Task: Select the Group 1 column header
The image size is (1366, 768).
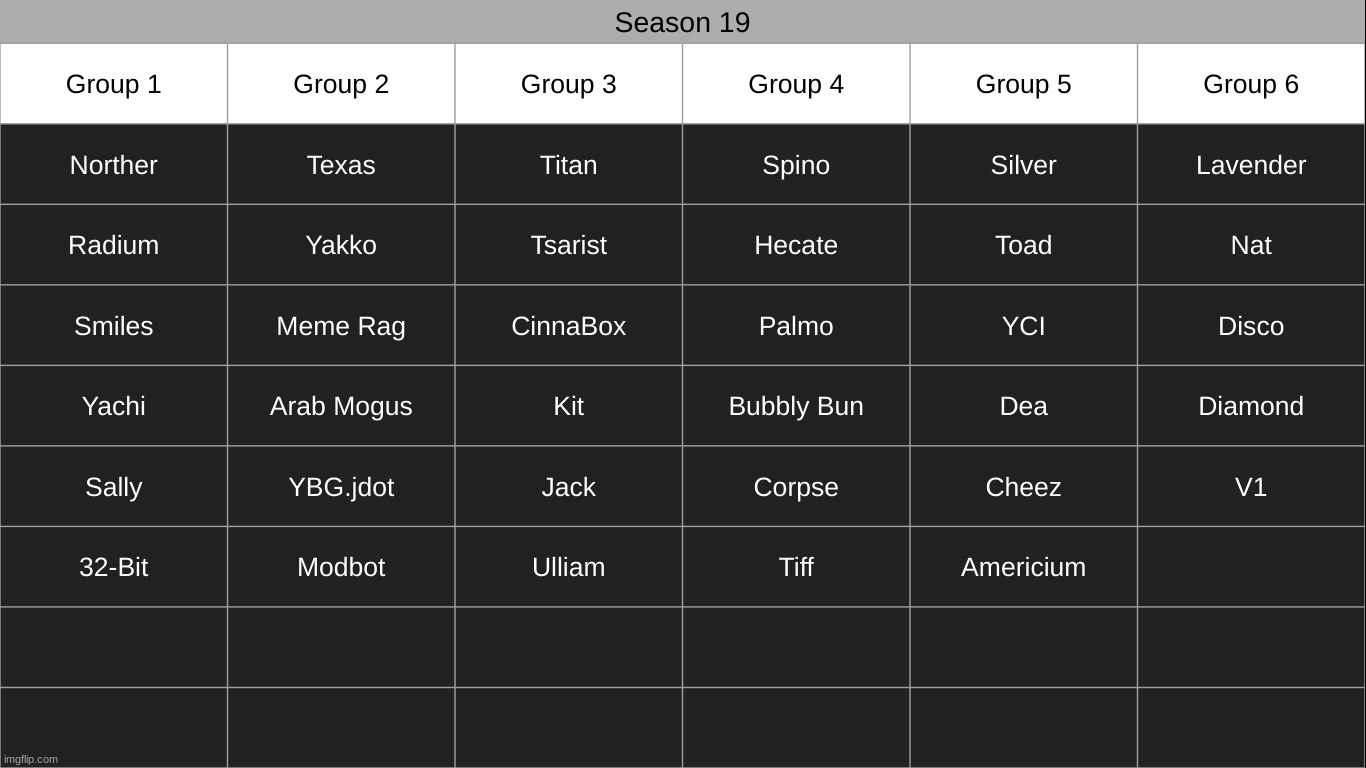Action: point(113,84)
